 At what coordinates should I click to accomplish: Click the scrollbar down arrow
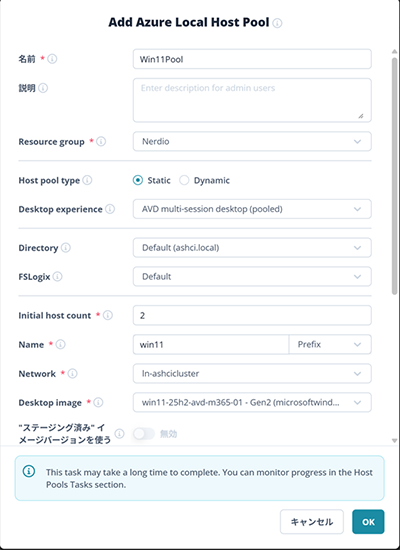click(x=394, y=441)
